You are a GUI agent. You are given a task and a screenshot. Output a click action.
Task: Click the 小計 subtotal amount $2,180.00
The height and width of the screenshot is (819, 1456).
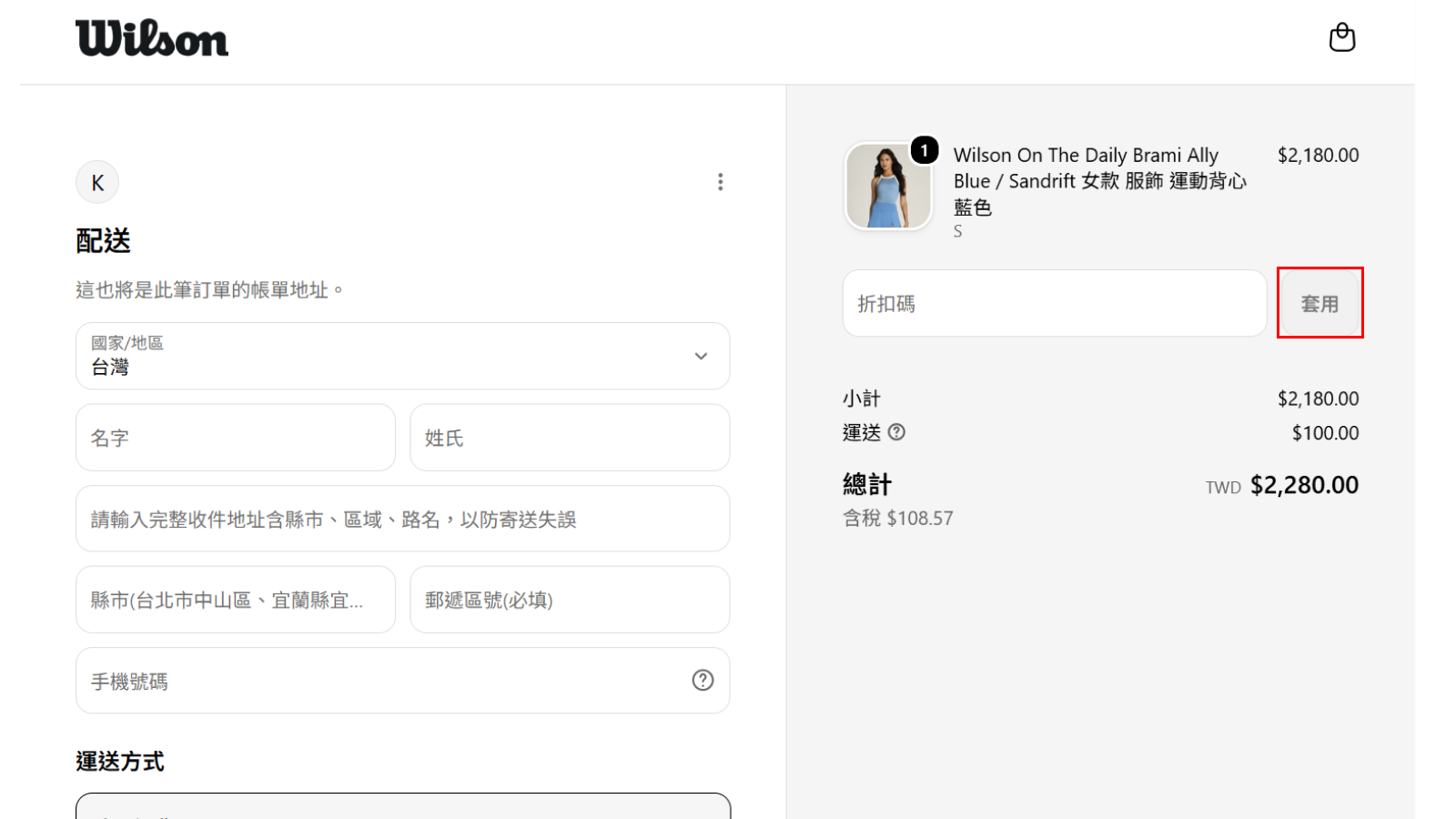coord(1318,399)
